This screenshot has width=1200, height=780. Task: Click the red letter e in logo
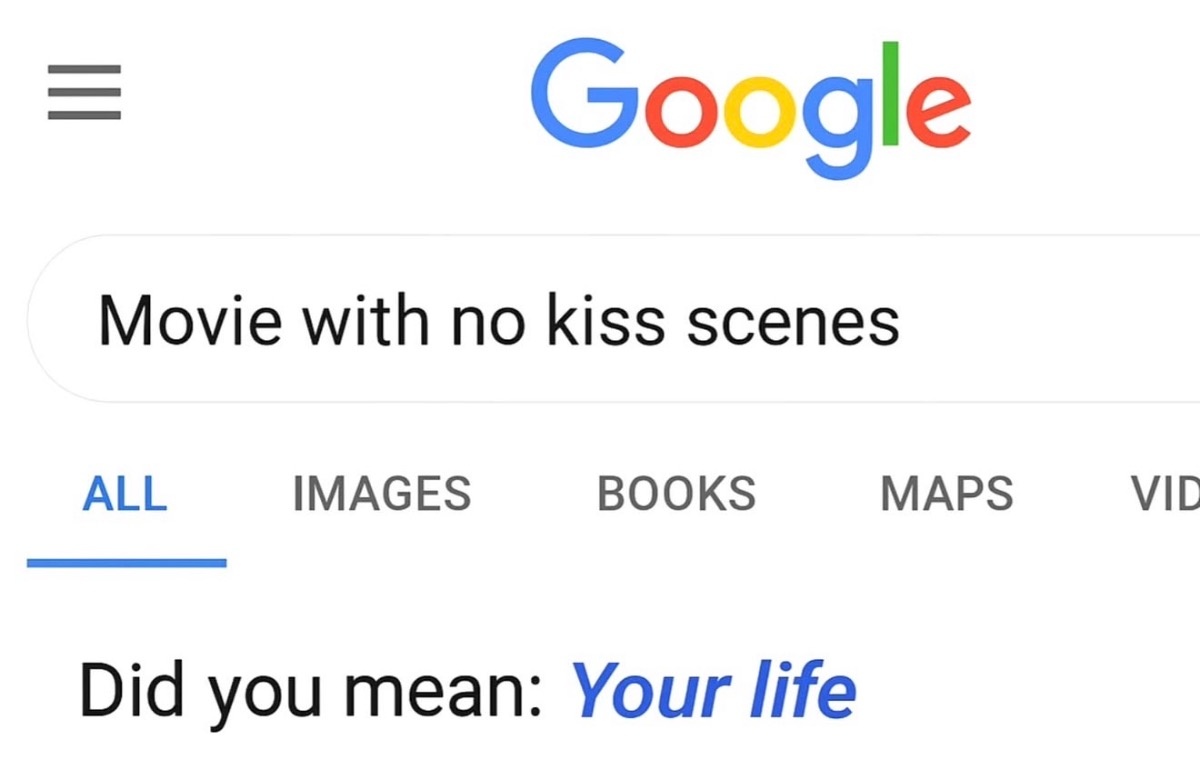click(x=938, y=112)
